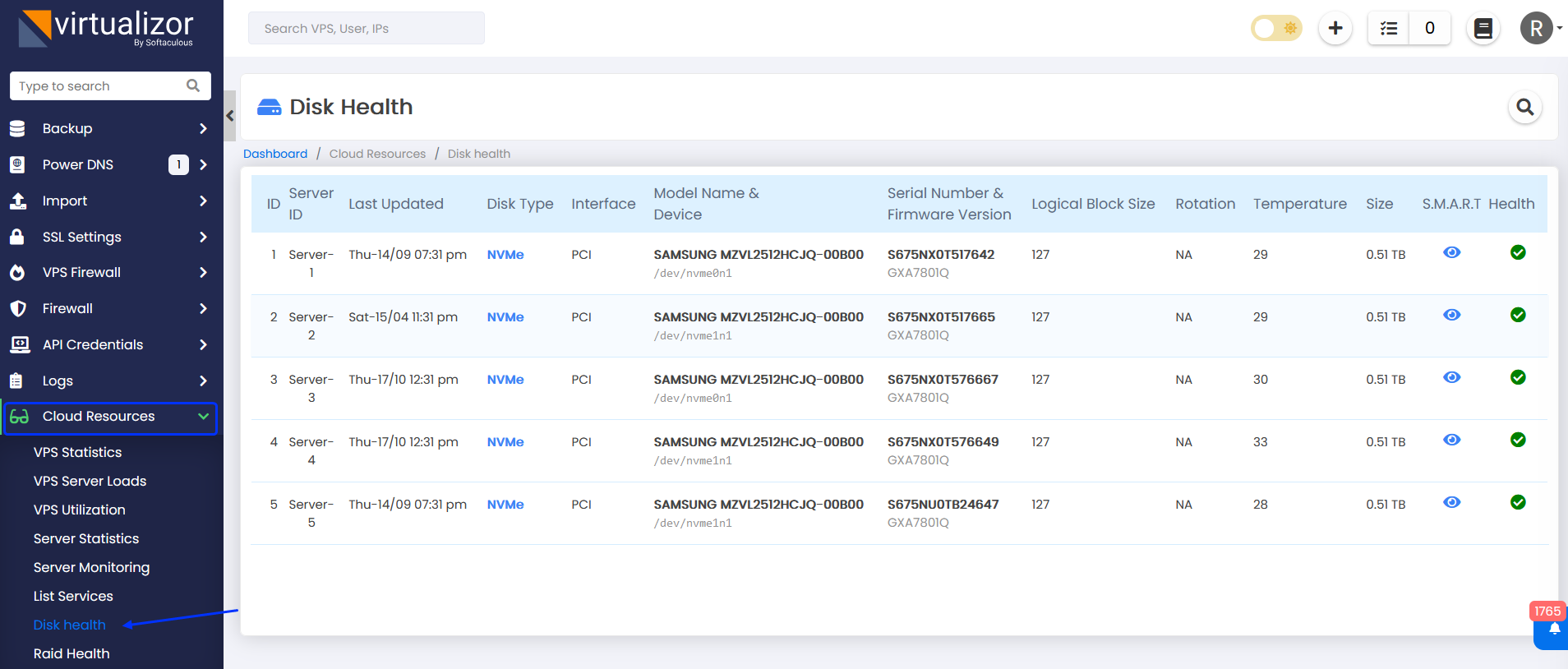1568x669 pixels.
Task: Click the SSL Settings lock icon
Action: pos(16,237)
